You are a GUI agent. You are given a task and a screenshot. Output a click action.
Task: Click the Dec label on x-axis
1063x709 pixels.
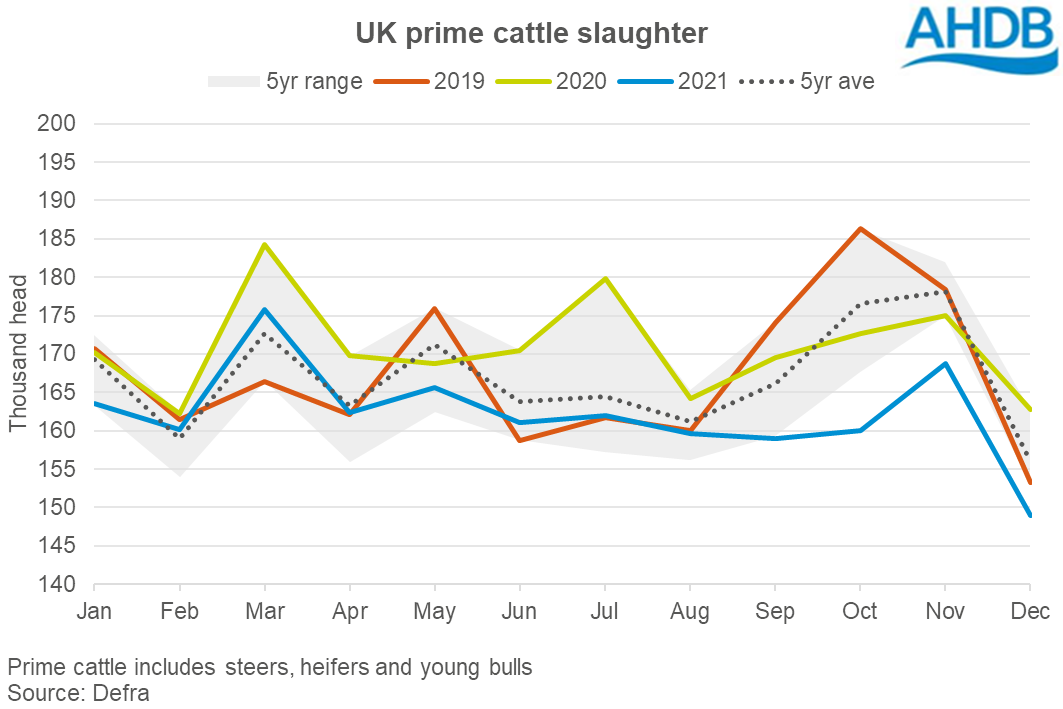point(1029,611)
